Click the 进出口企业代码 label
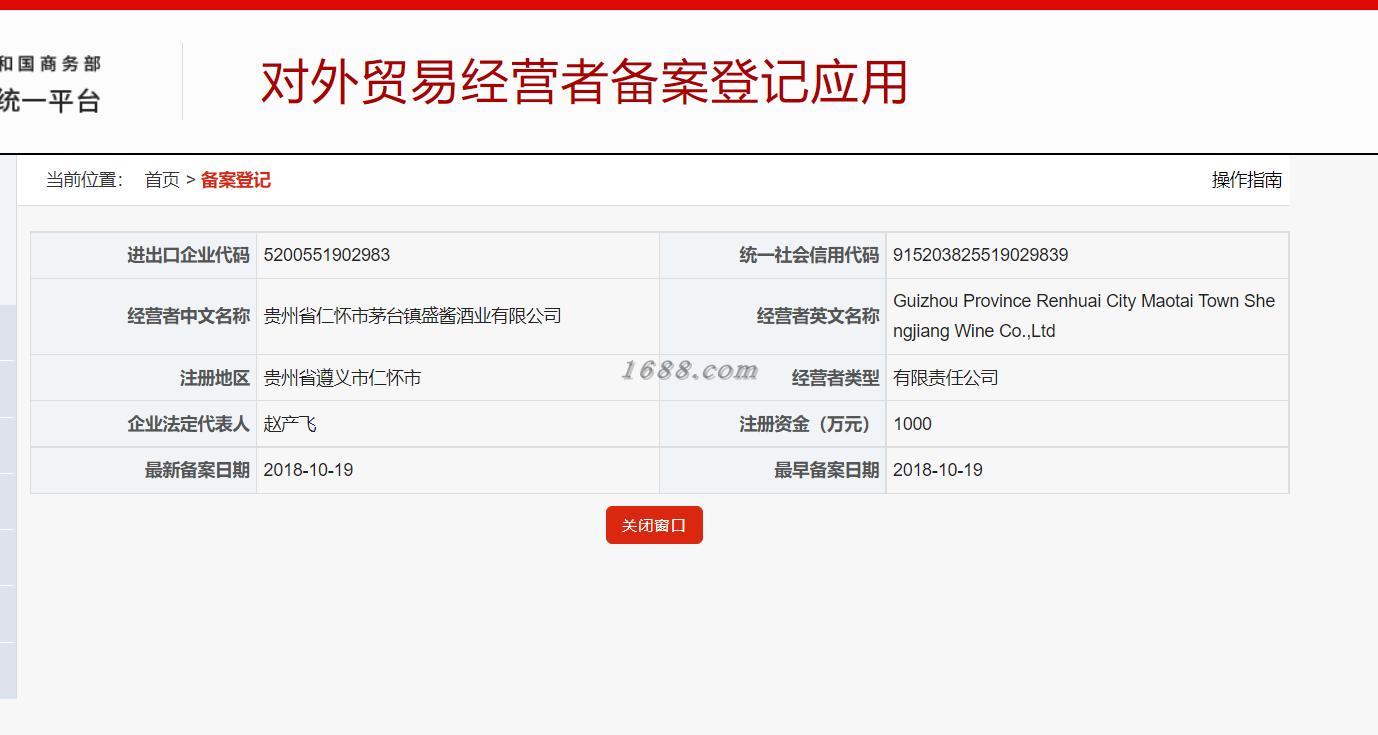The image size is (1378, 735). [x=188, y=255]
